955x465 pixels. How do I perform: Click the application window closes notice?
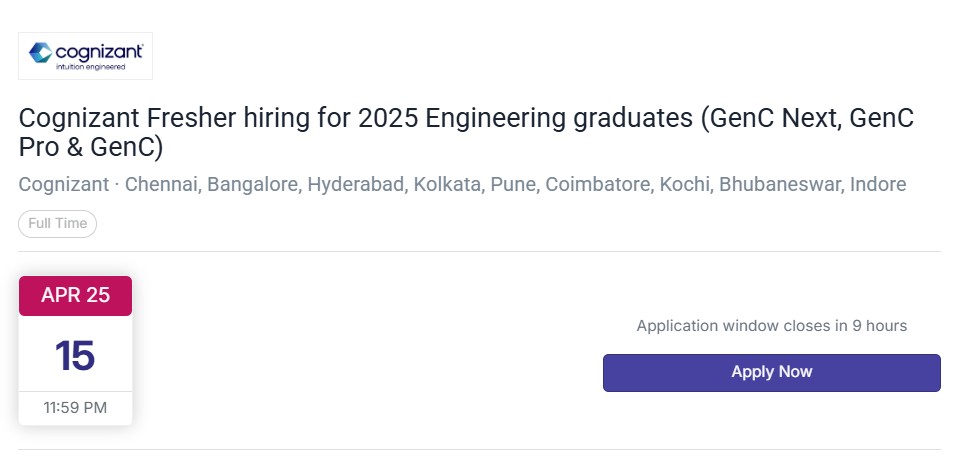(x=772, y=326)
